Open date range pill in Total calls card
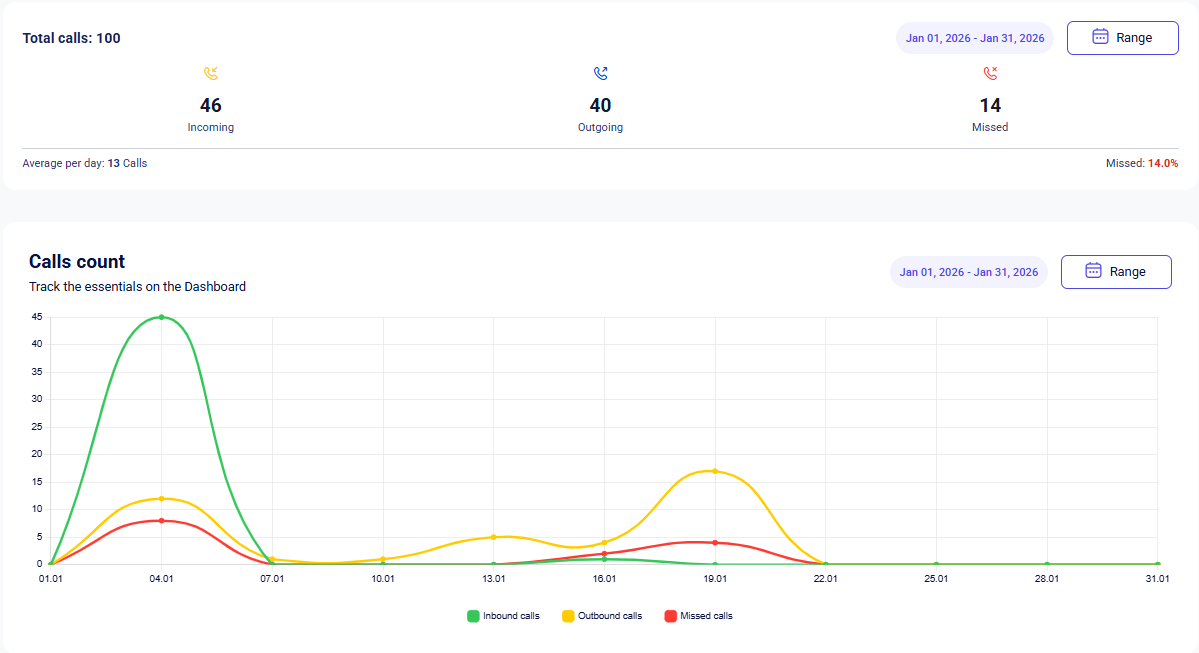 pos(975,38)
